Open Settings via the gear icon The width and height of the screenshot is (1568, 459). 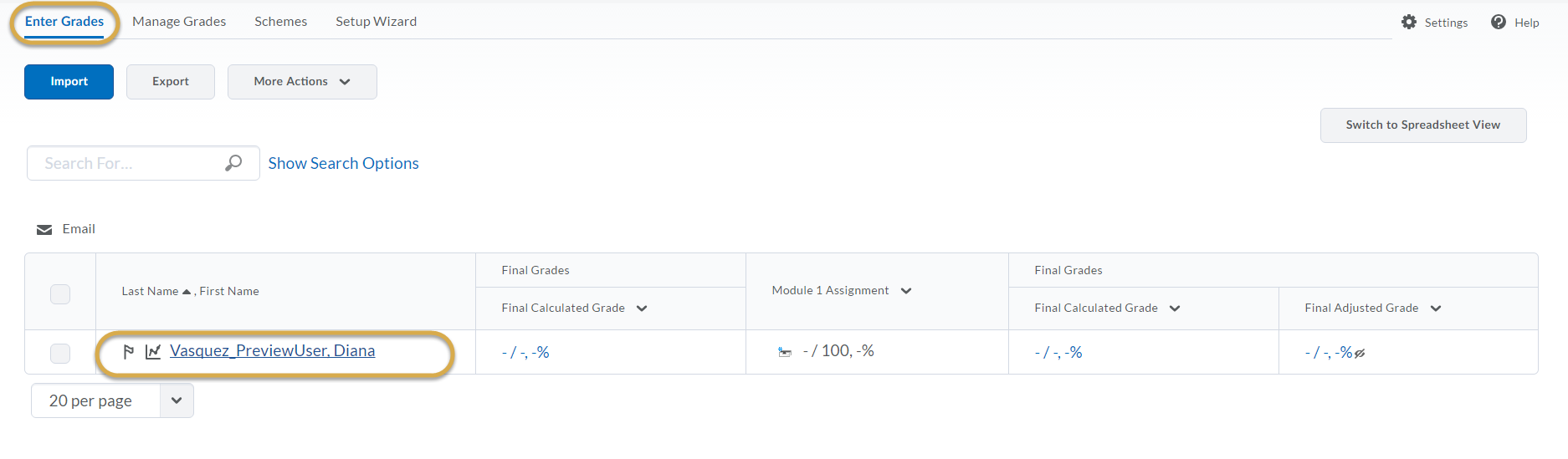tap(1409, 23)
